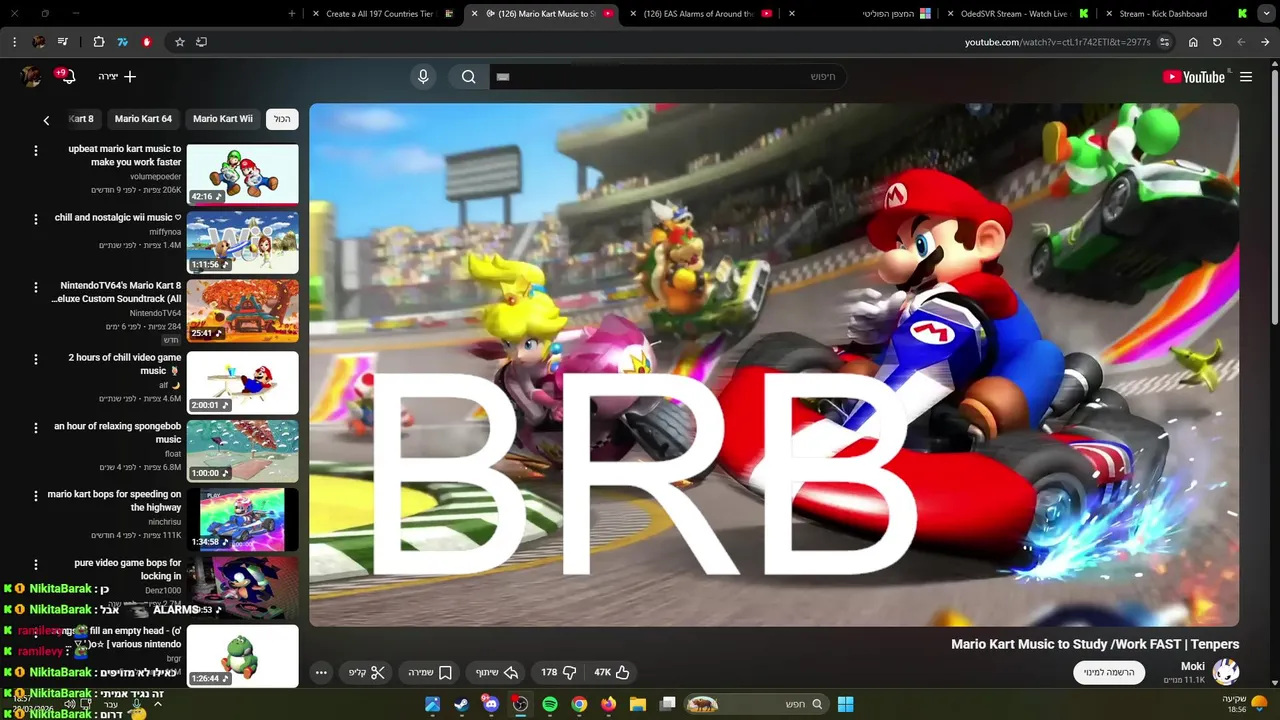Screen dimensions: 1280x720
Task: Open options for upbeat mario kart music video
Action: pyautogui.click(x=36, y=151)
